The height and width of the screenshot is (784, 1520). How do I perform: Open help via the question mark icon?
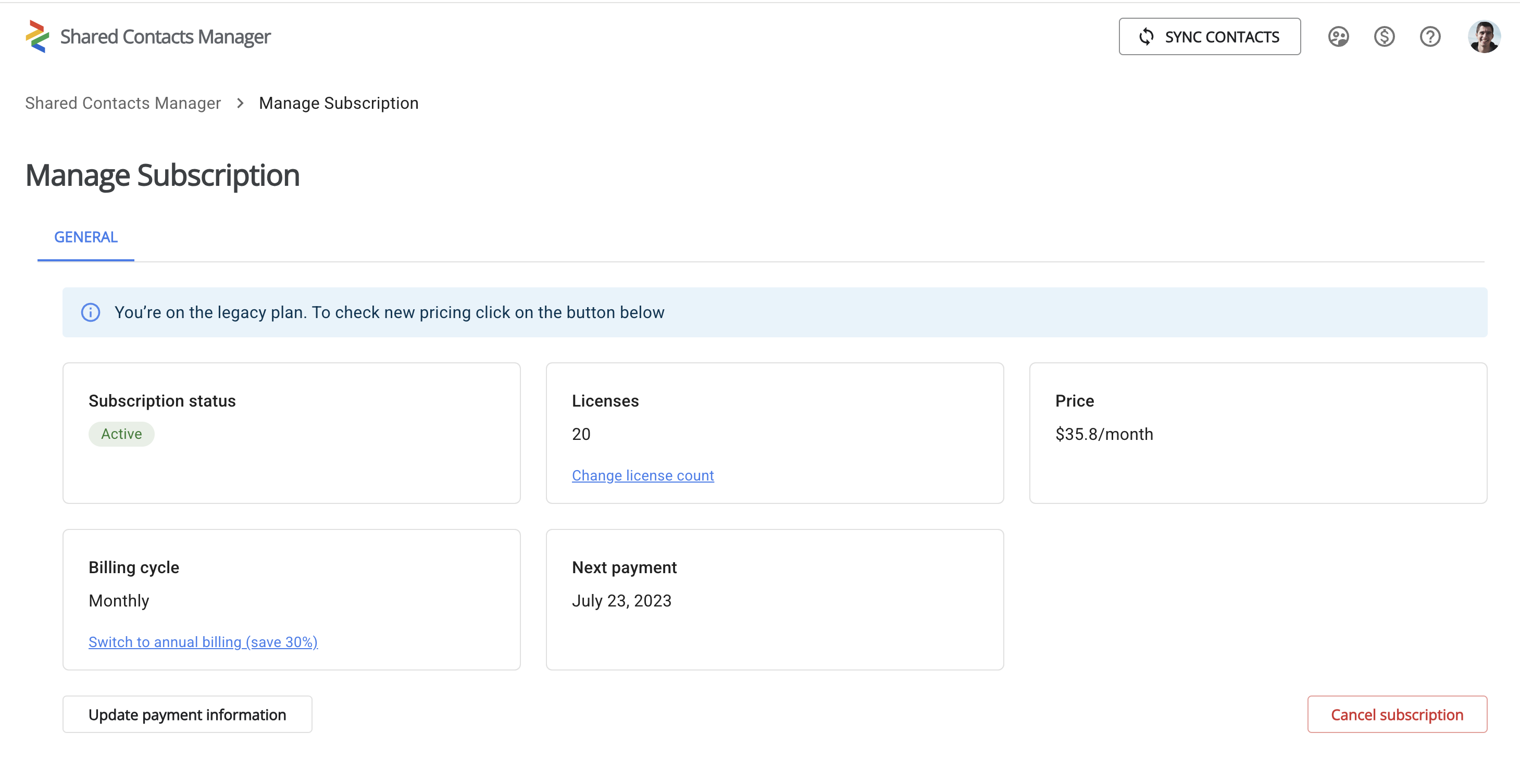[x=1430, y=36]
